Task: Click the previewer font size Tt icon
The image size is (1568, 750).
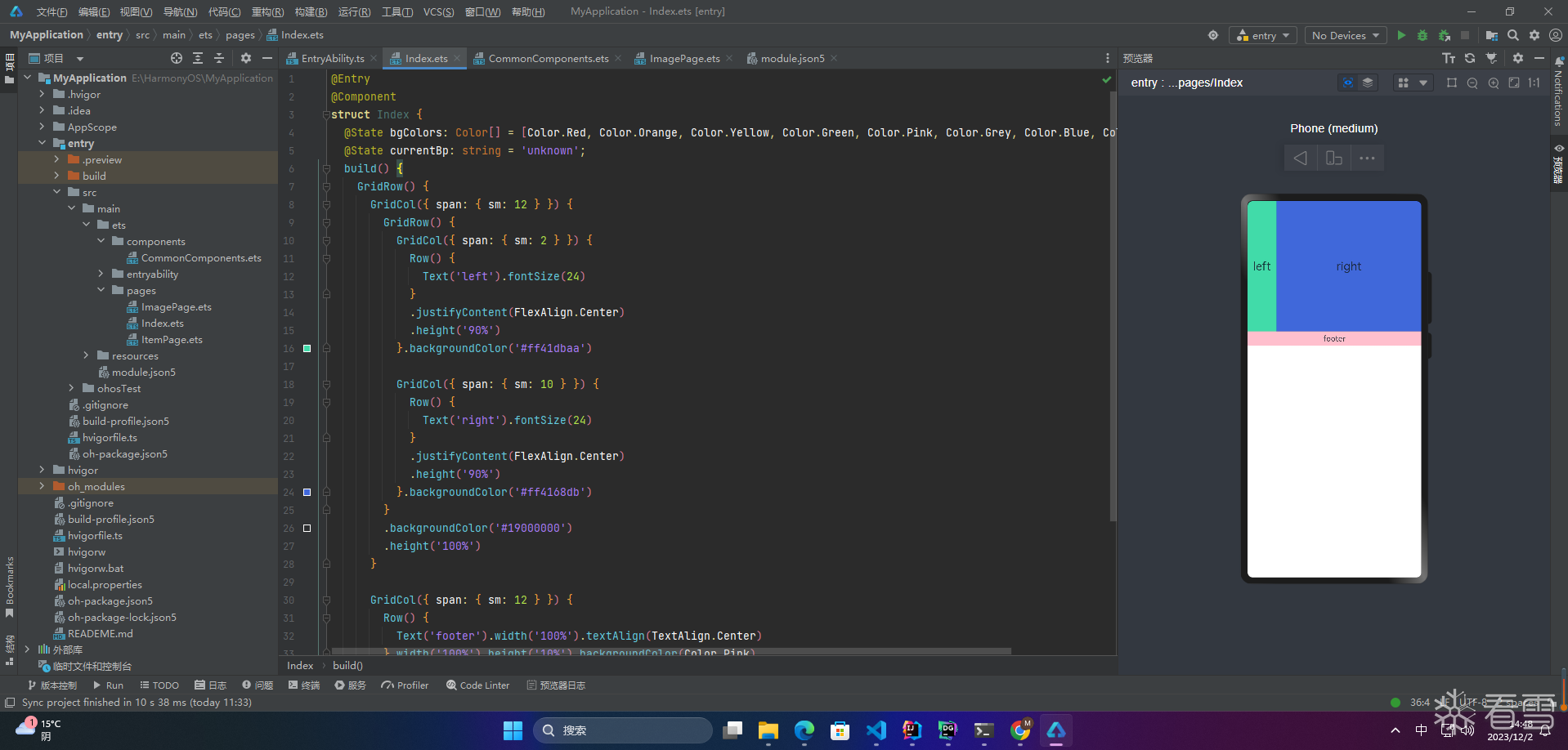Action: pos(1449,58)
